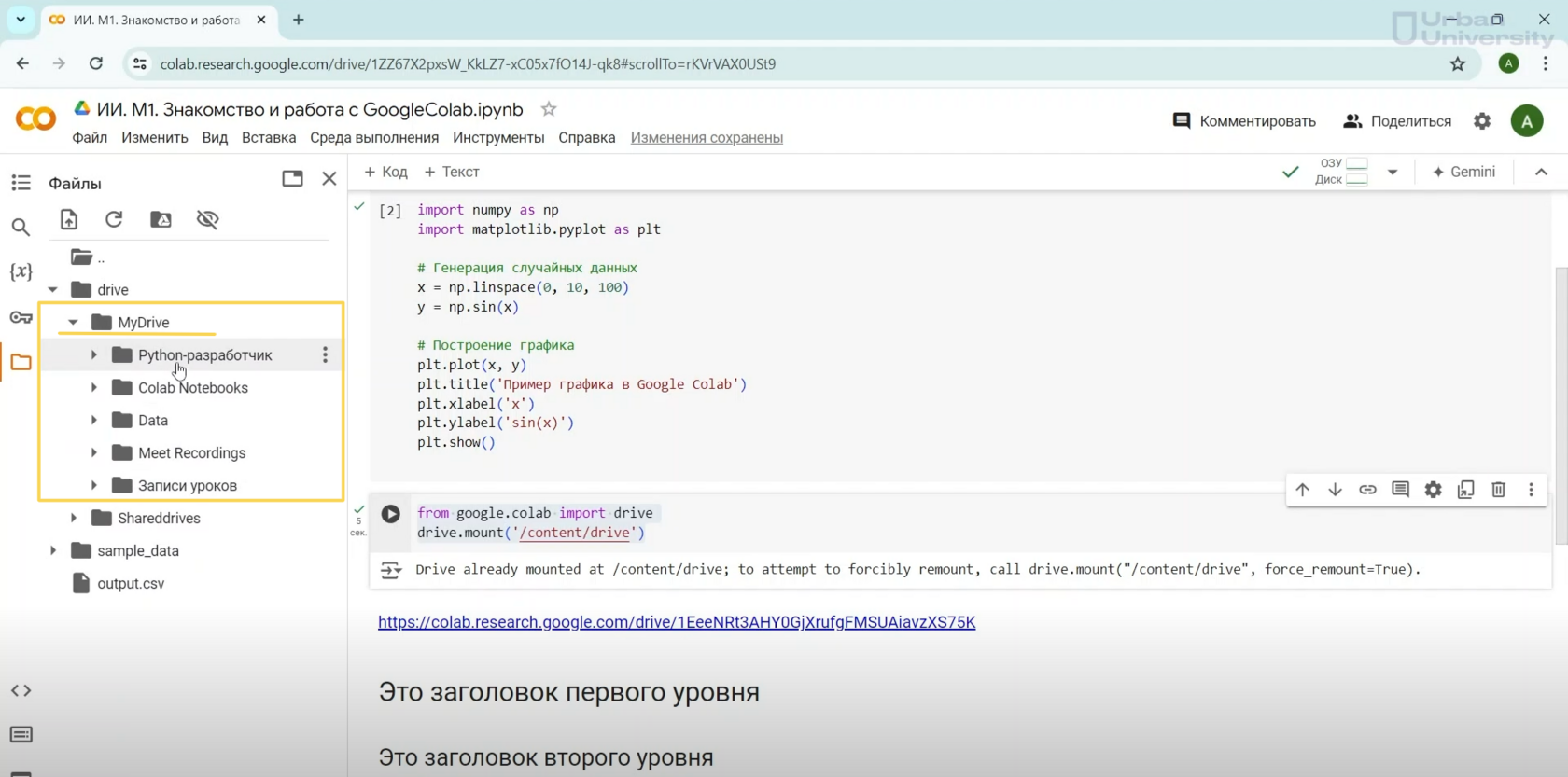Screen dimensions: 1568x777
Task: Expand the Colab Notebooks folder
Action: coord(93,388)
